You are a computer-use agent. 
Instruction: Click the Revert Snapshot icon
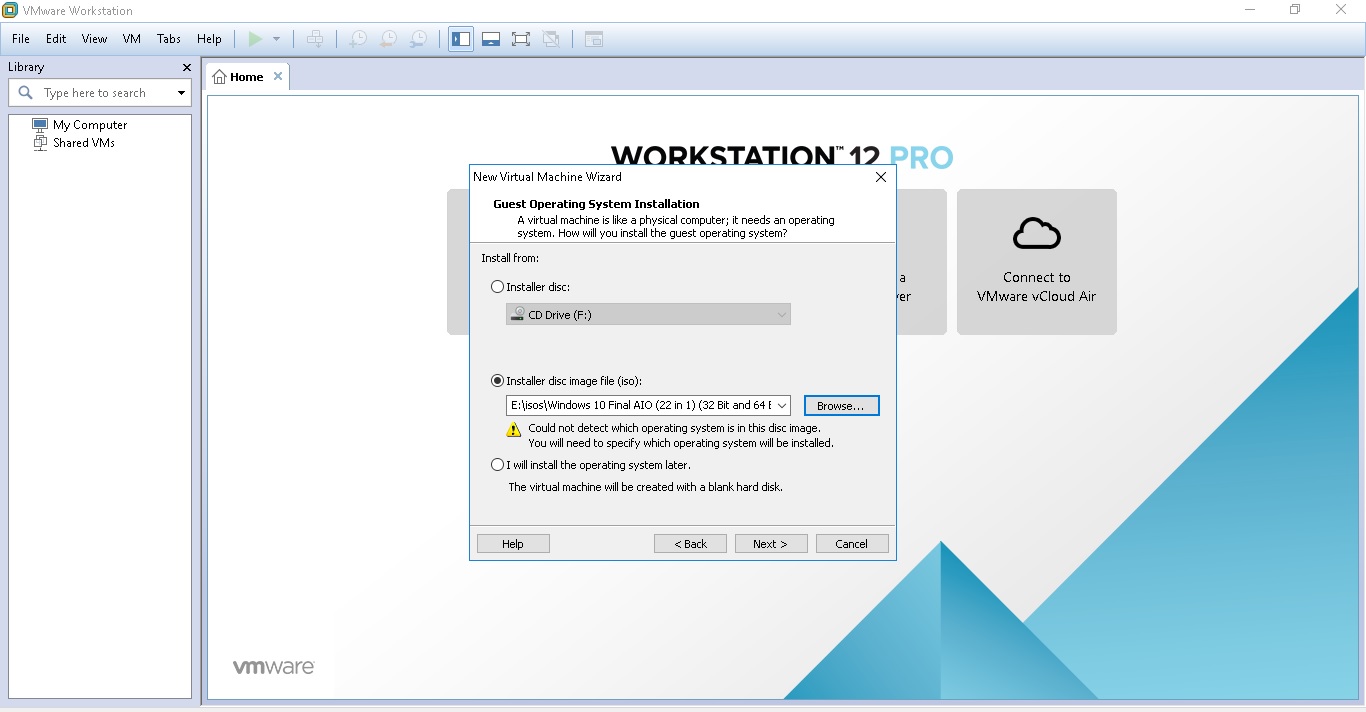[387, 39]
